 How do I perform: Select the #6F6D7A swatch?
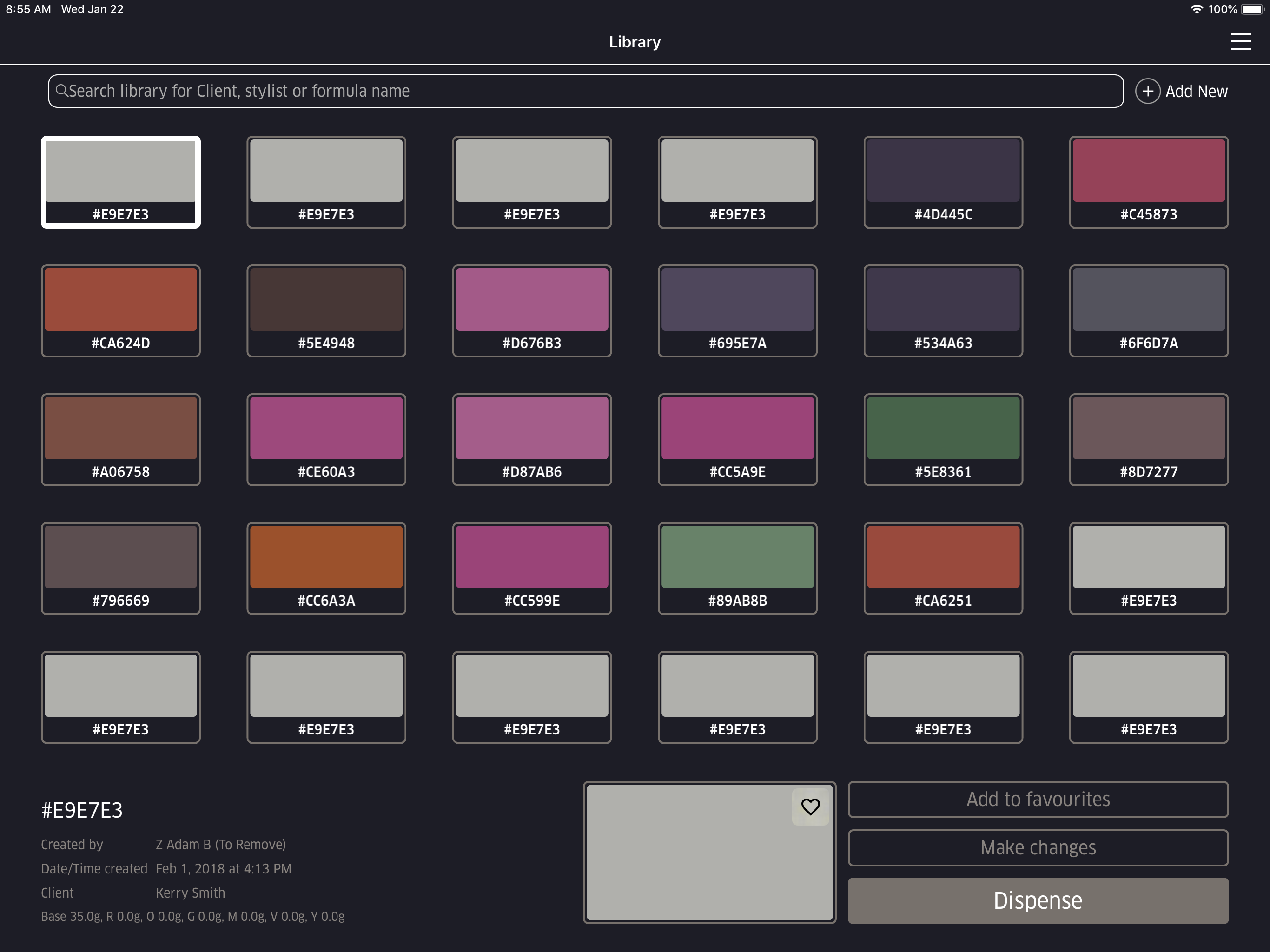click(x=1148, y=311)
